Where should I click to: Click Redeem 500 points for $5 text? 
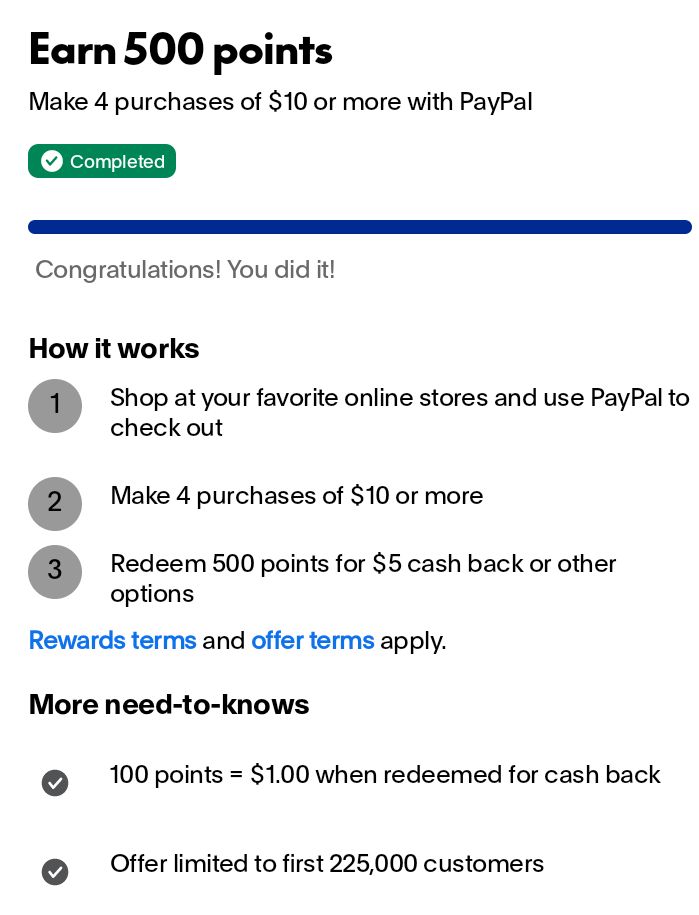[362, 578]
